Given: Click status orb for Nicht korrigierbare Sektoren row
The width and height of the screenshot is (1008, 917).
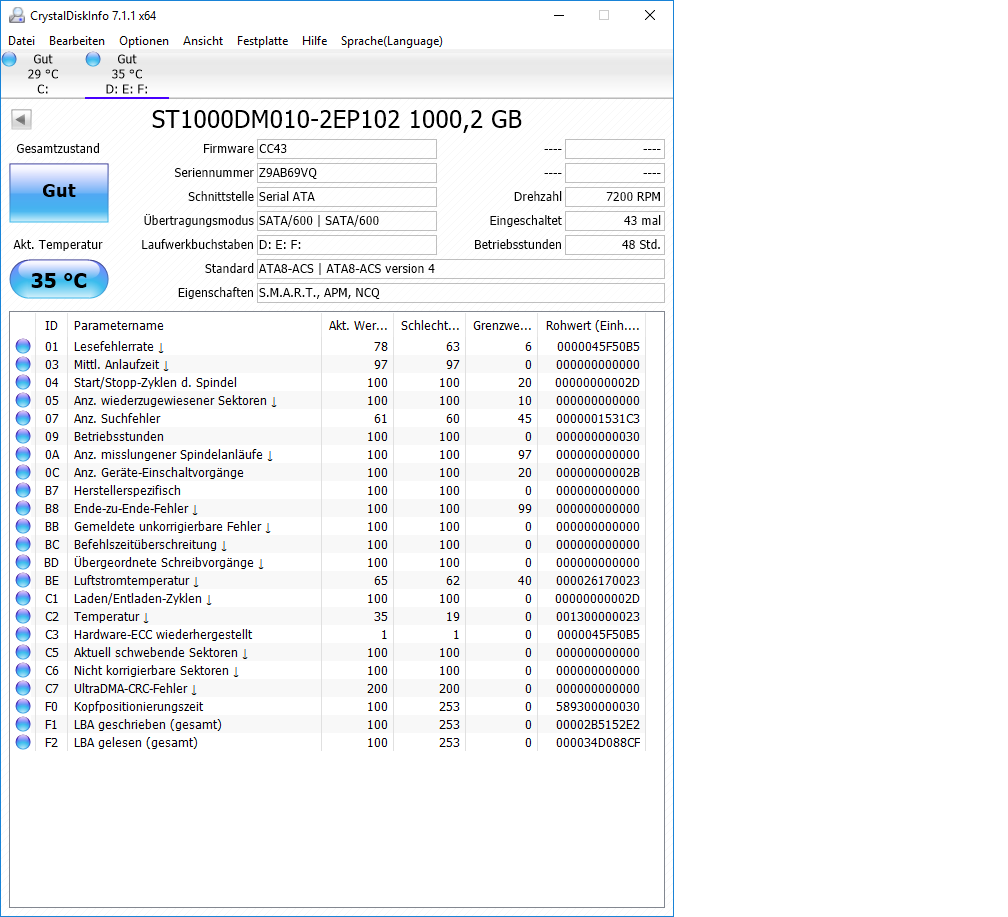Looking at the screenshot, I should click(x=23, y=670).
